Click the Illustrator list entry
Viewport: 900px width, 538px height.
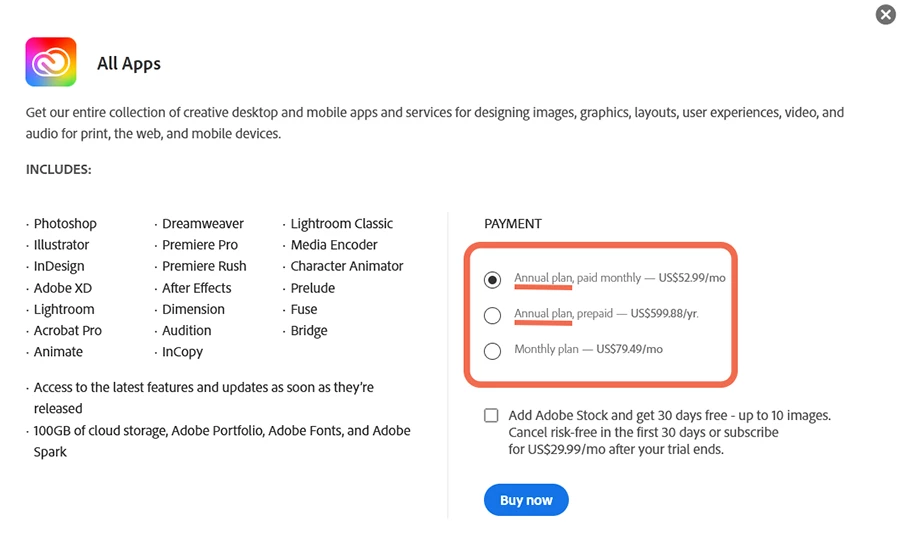coord(61,245)
